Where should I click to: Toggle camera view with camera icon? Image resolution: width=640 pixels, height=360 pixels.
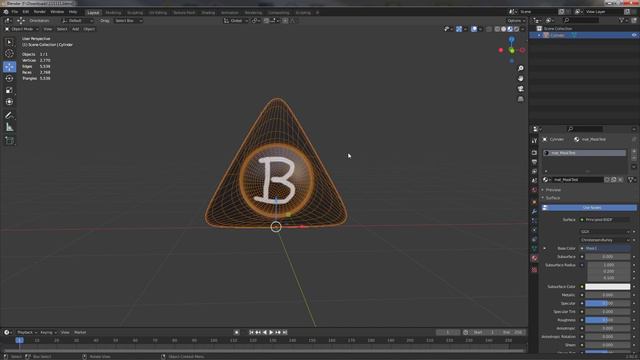pos(520,89)
